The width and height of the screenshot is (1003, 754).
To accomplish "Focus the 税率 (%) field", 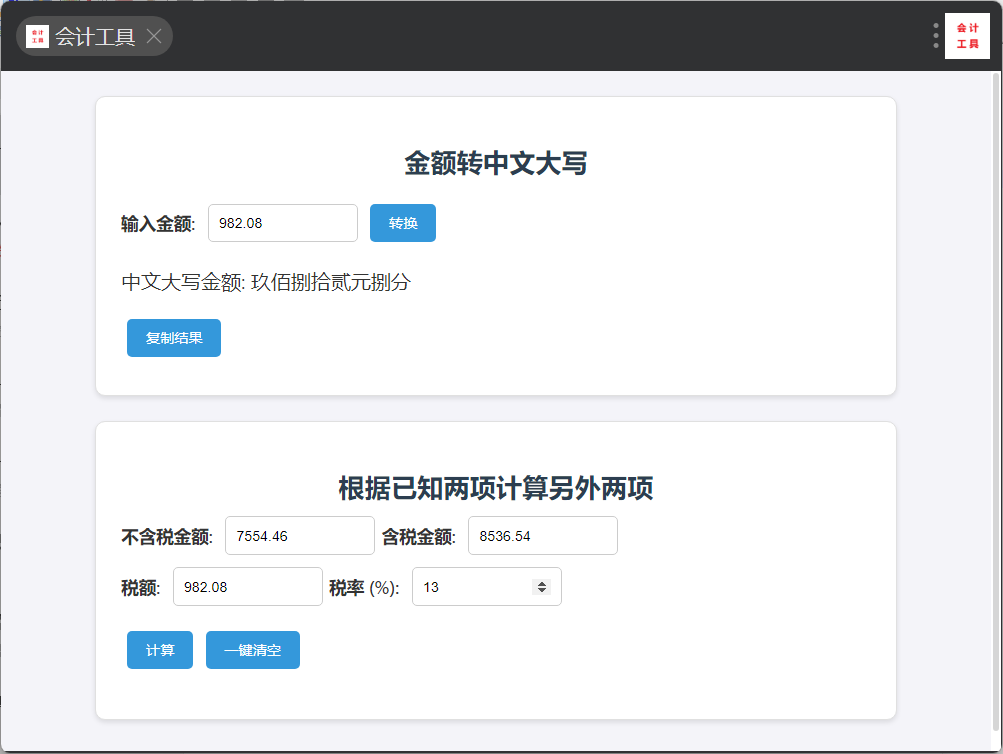I will click(x=487, y=586).
